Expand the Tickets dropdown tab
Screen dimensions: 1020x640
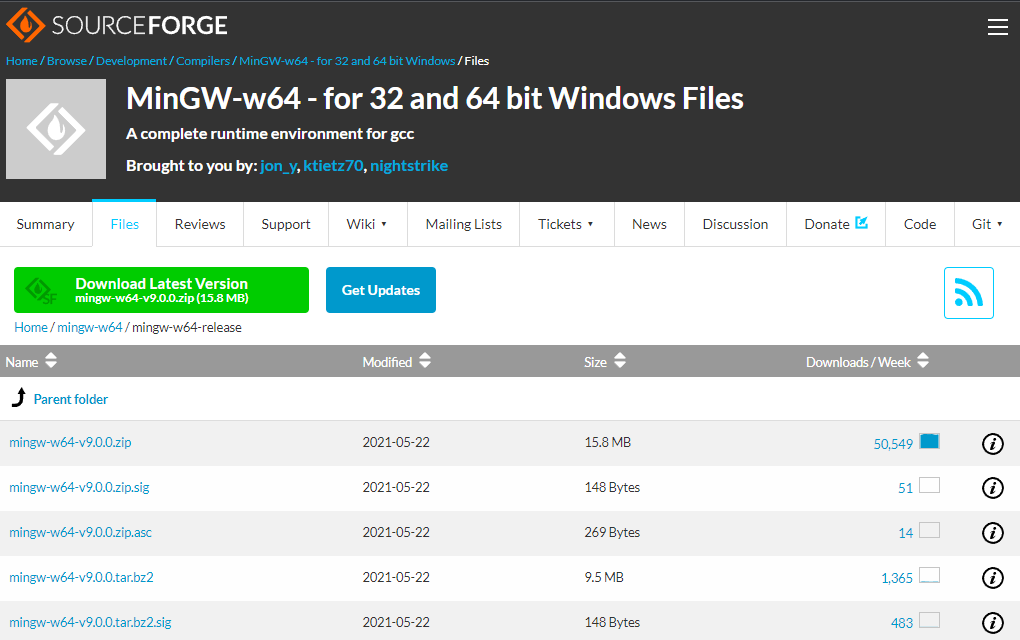click(x=566, y=224)
